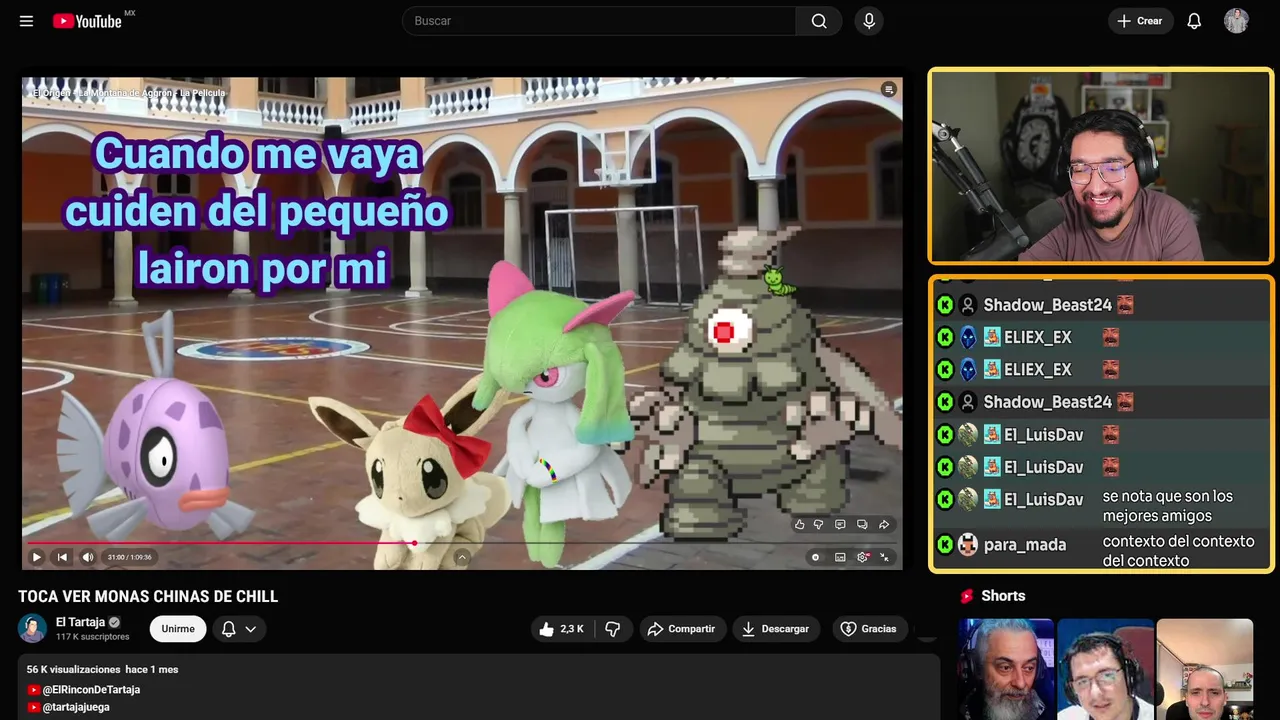Click message 'se nota que son los mejores amigos'
This screenshot has height=720, width=1280.
pos(1168,506)
